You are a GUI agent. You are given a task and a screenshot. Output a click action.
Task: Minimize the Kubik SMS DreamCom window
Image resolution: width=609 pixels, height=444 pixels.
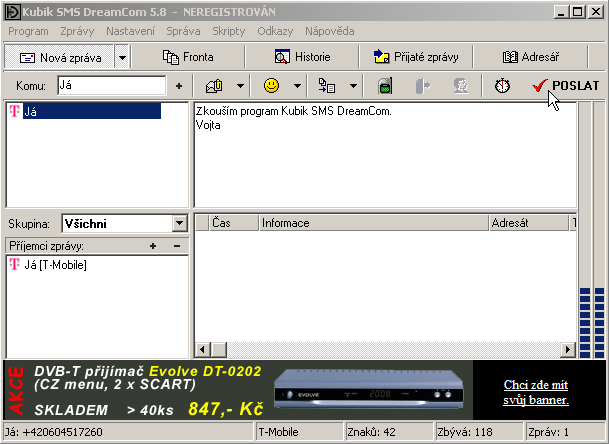pos(560,12)
